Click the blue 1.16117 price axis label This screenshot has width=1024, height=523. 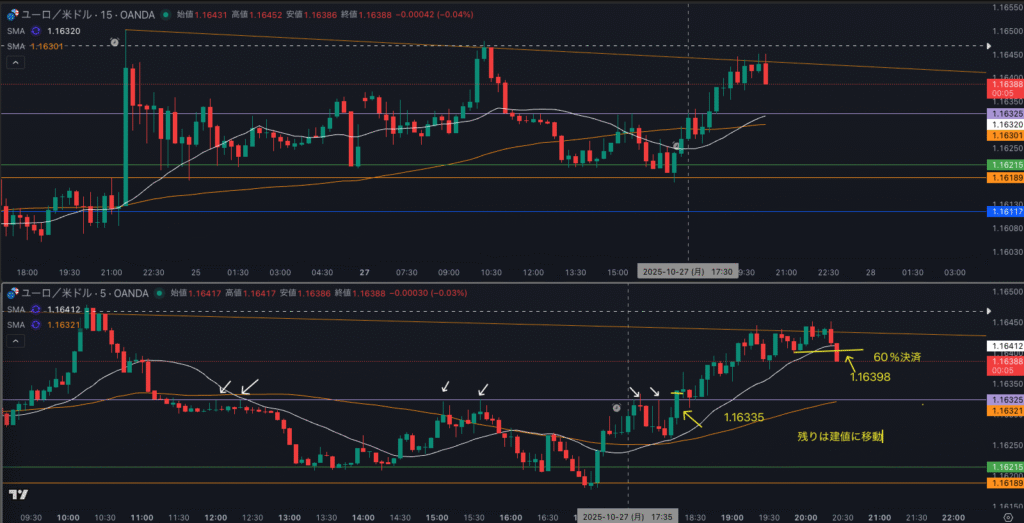click(x=1003, y=212)
